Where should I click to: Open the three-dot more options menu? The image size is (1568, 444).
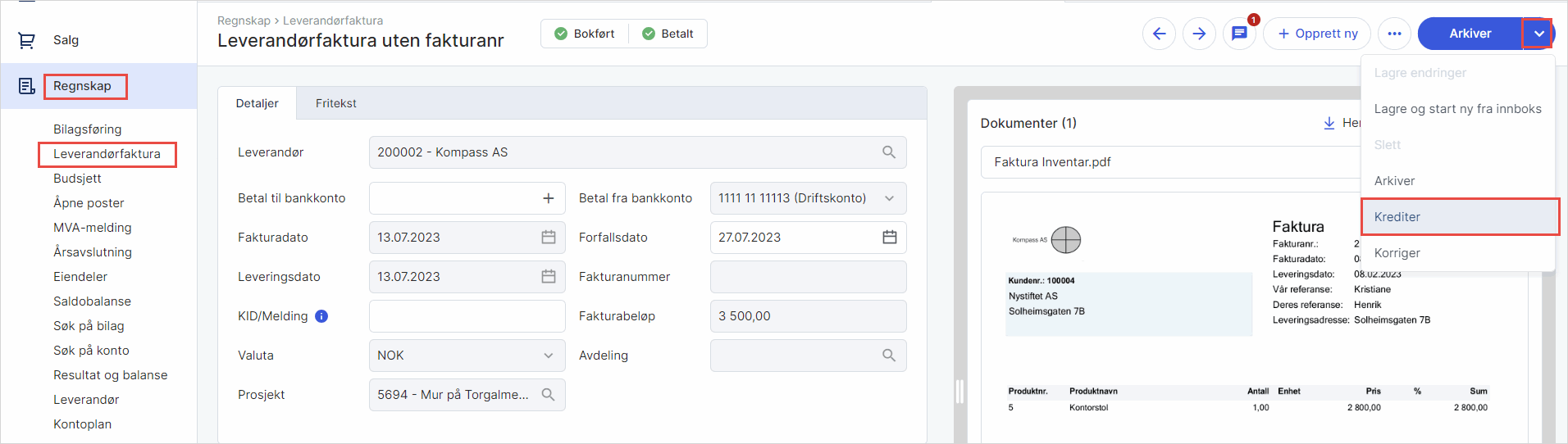[1394, 34]
